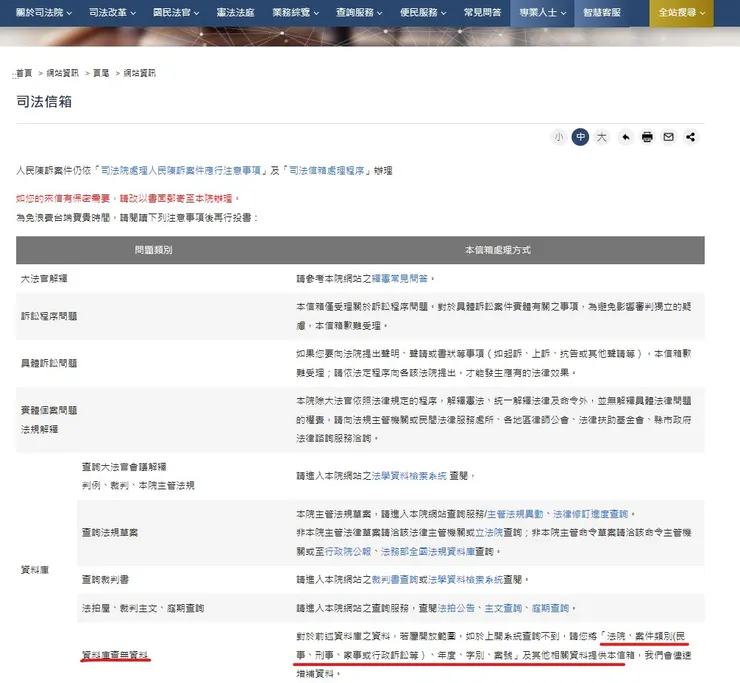Click the 本信箱處理方式 column header
740x683 pixels.
coord(498,250)
